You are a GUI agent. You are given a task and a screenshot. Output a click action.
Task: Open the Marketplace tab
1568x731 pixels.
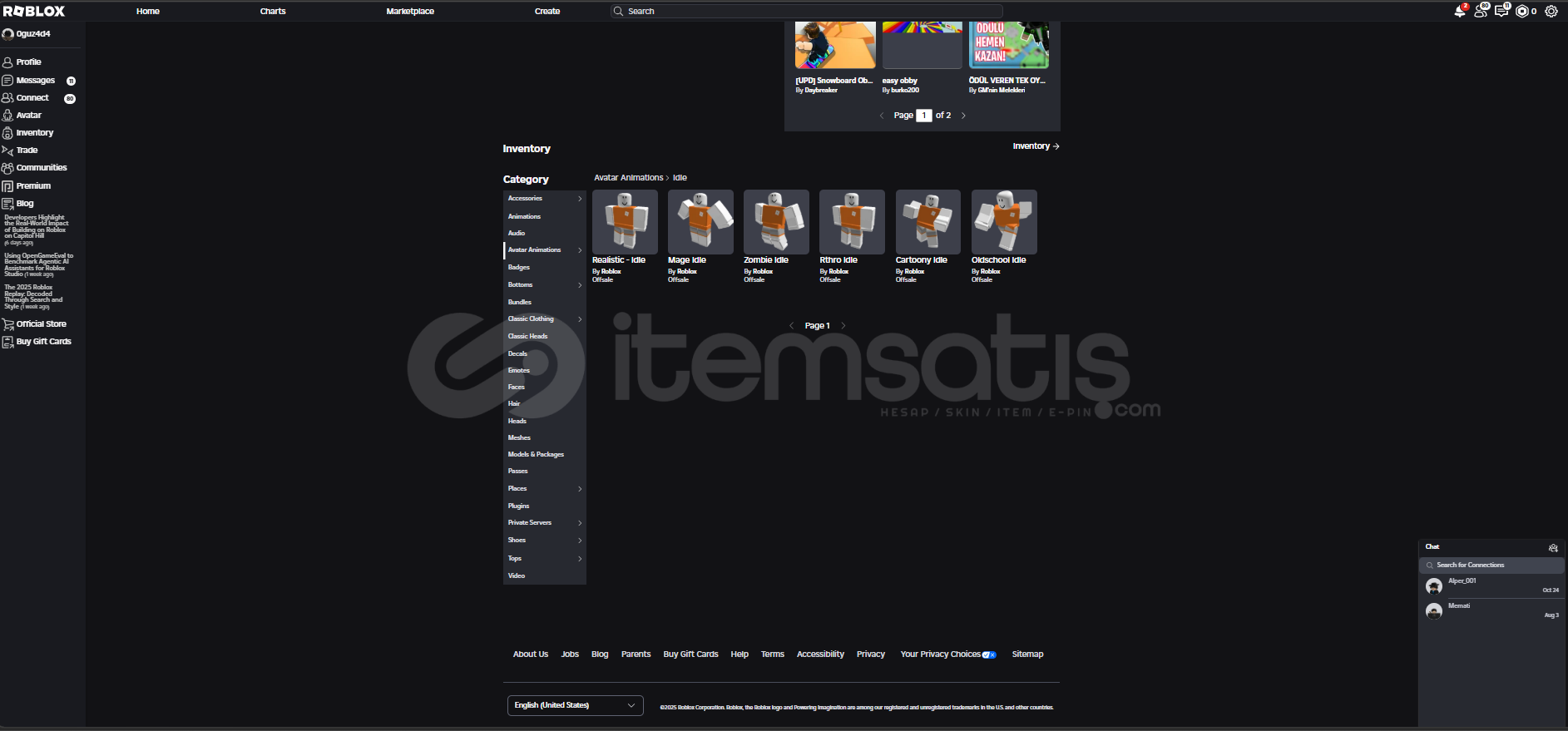(410, 12)
